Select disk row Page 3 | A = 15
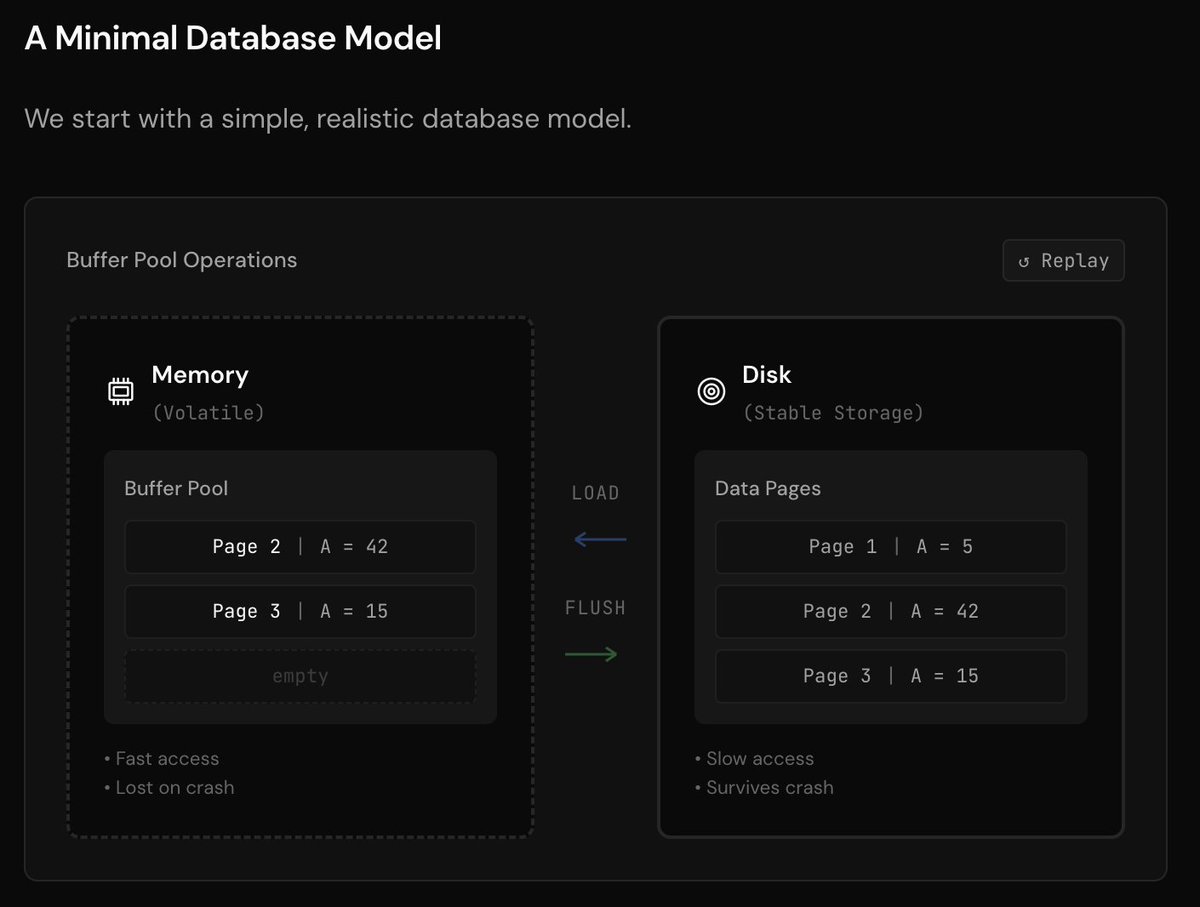 890,676
